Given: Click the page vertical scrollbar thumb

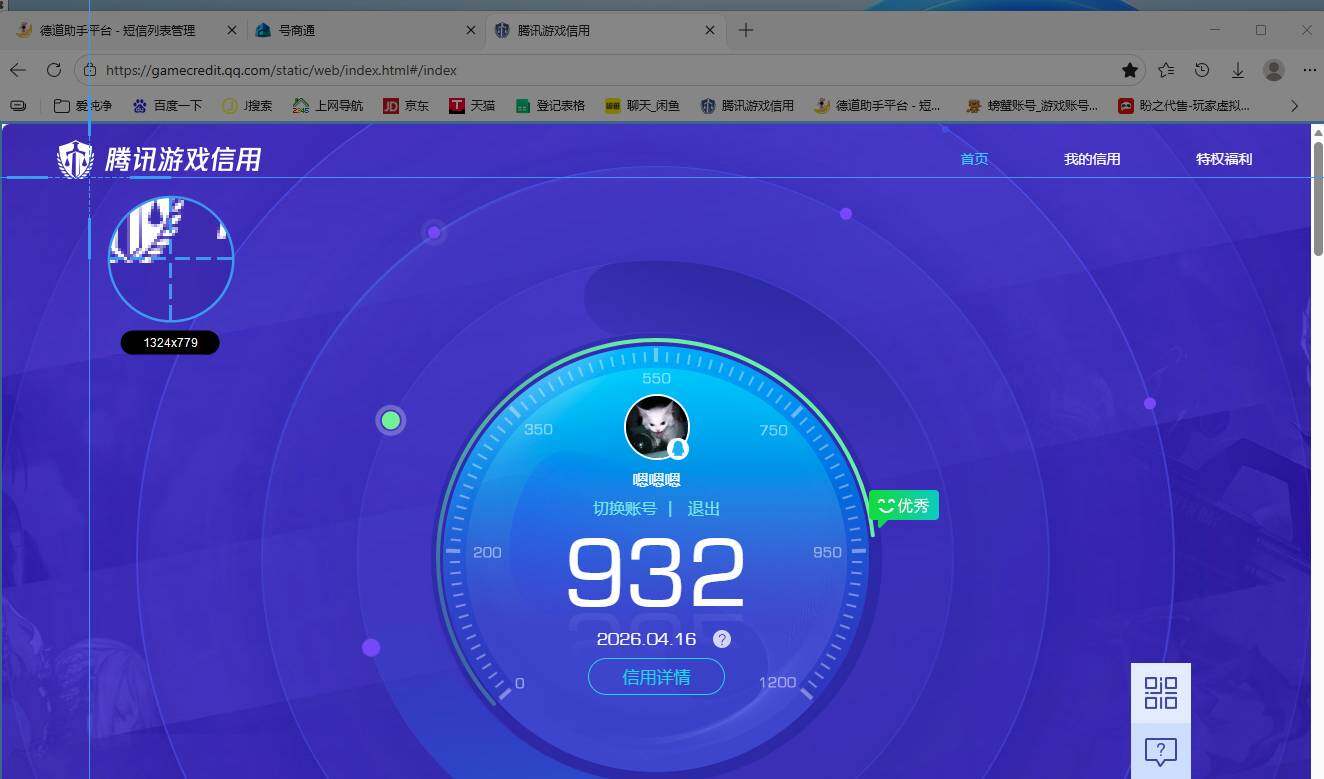Looking at the screenshot, I should (1317, 200).
